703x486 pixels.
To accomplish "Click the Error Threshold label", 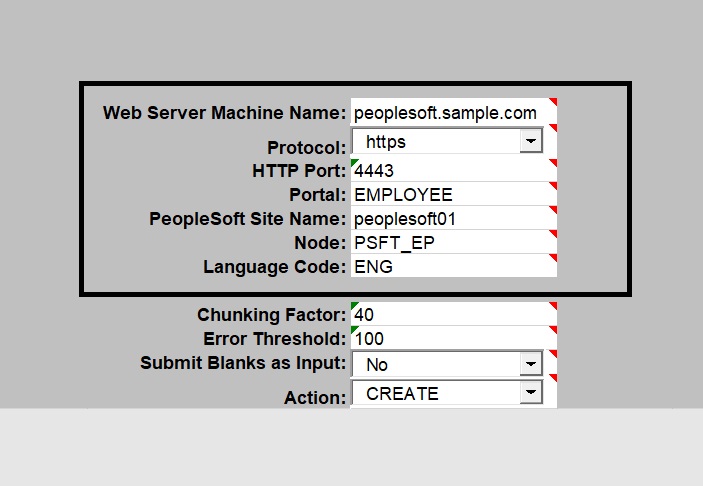I will coord(274,339).
